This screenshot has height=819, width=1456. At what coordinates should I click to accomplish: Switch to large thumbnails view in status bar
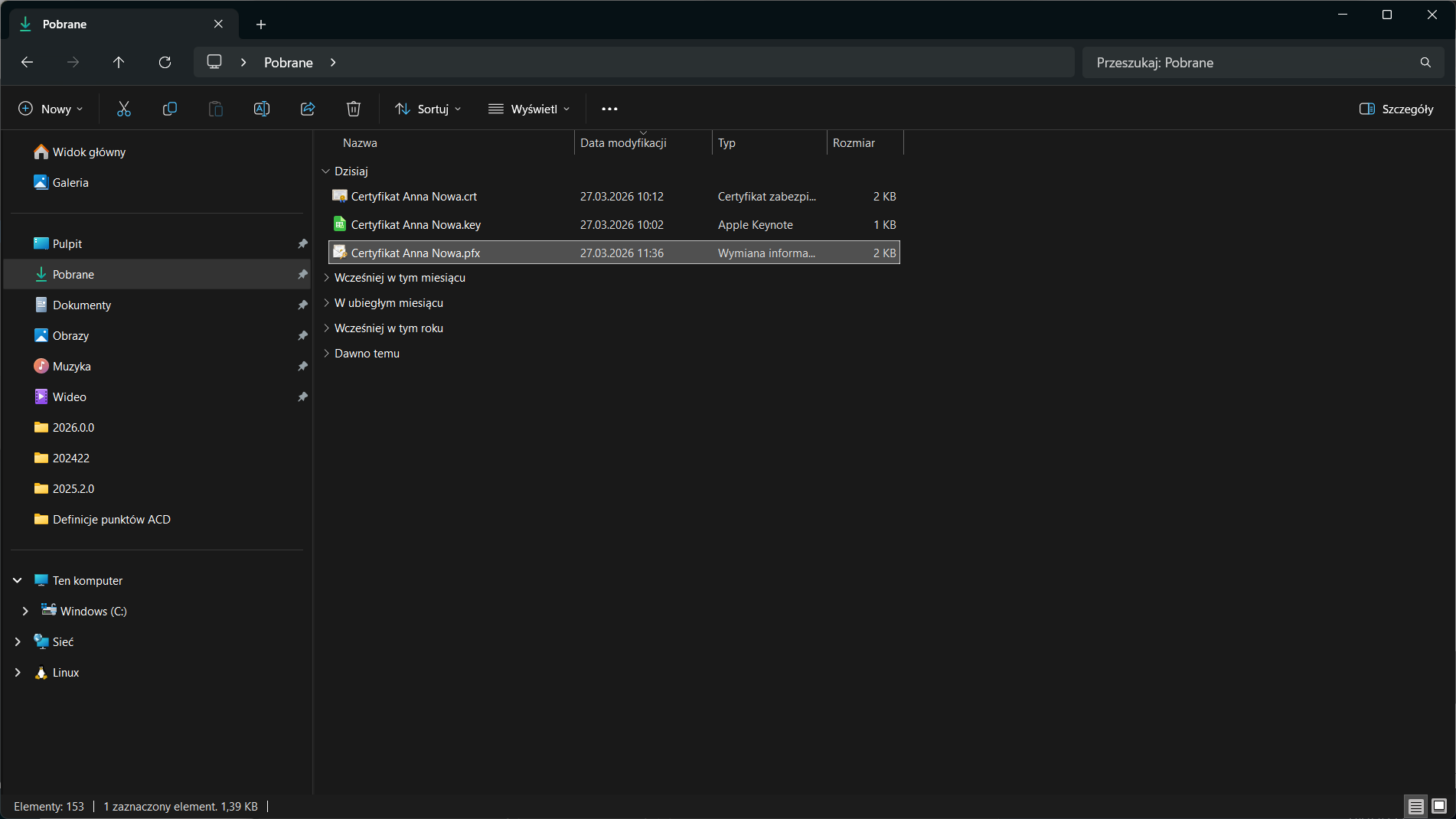[x=1439, y=806]
